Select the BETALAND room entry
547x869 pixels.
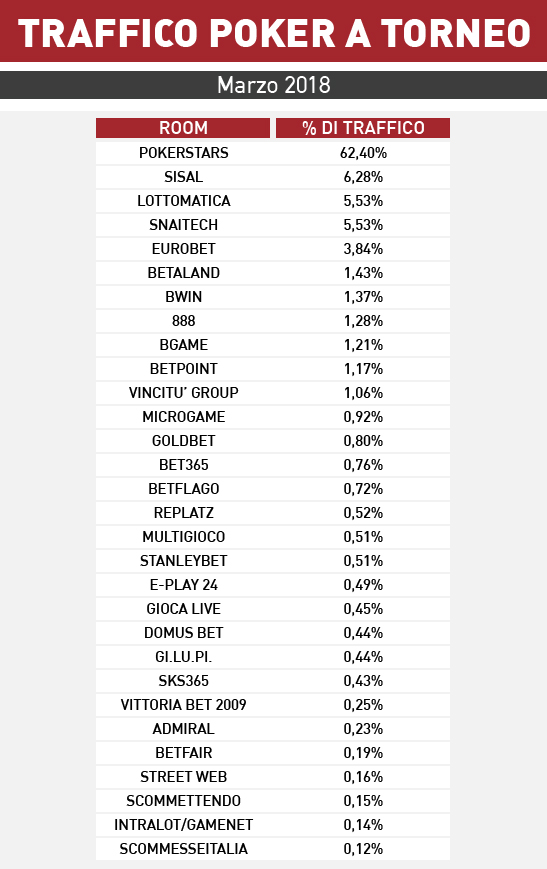click(x=183, y=273)
